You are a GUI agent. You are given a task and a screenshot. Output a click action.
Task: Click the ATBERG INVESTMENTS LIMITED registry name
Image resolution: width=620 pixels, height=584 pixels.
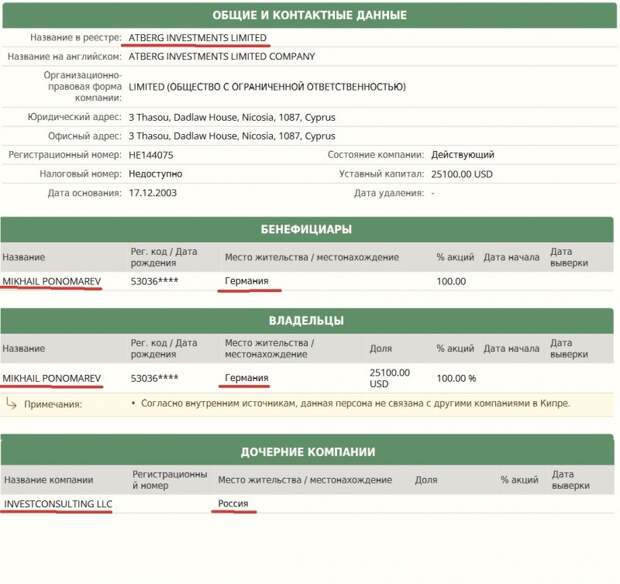click(x=197, y=38)
